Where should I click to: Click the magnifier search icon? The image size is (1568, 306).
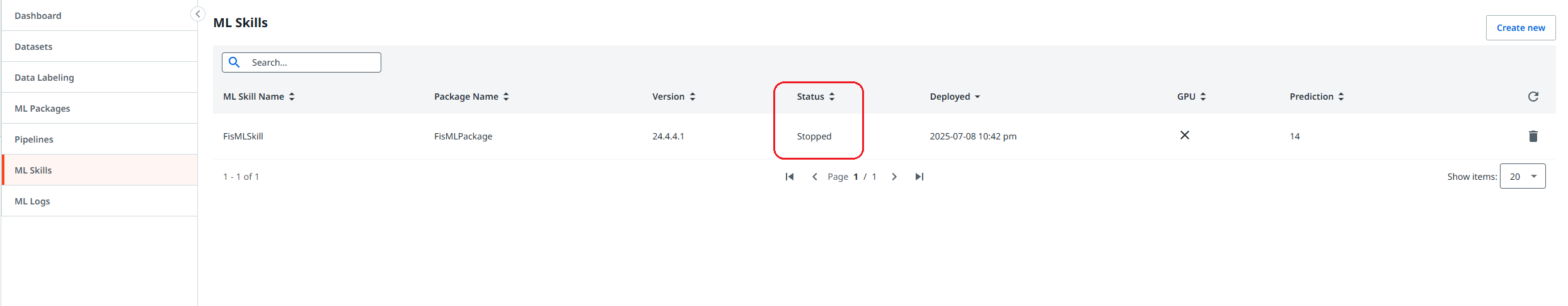click(234, 62)
